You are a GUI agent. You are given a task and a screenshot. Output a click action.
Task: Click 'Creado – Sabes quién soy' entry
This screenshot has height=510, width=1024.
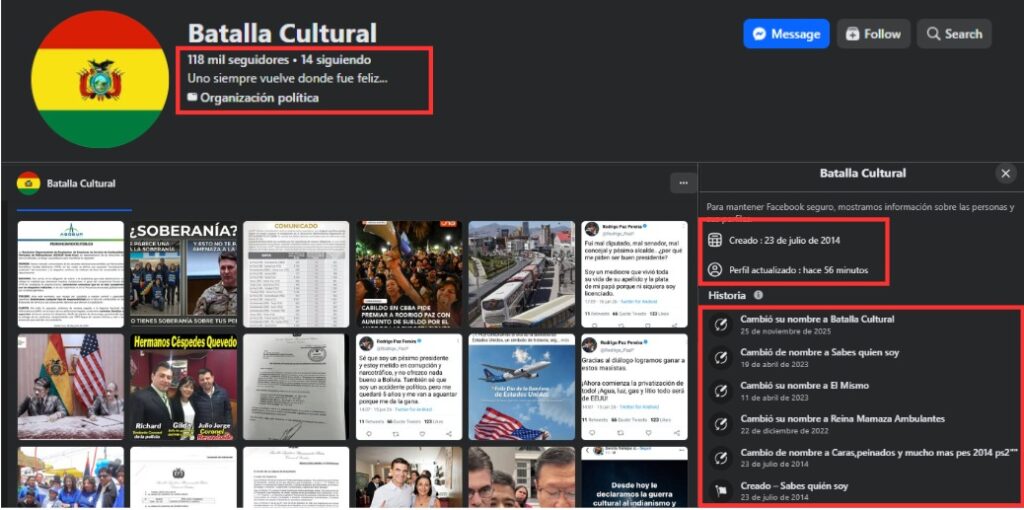pos(794,486)
